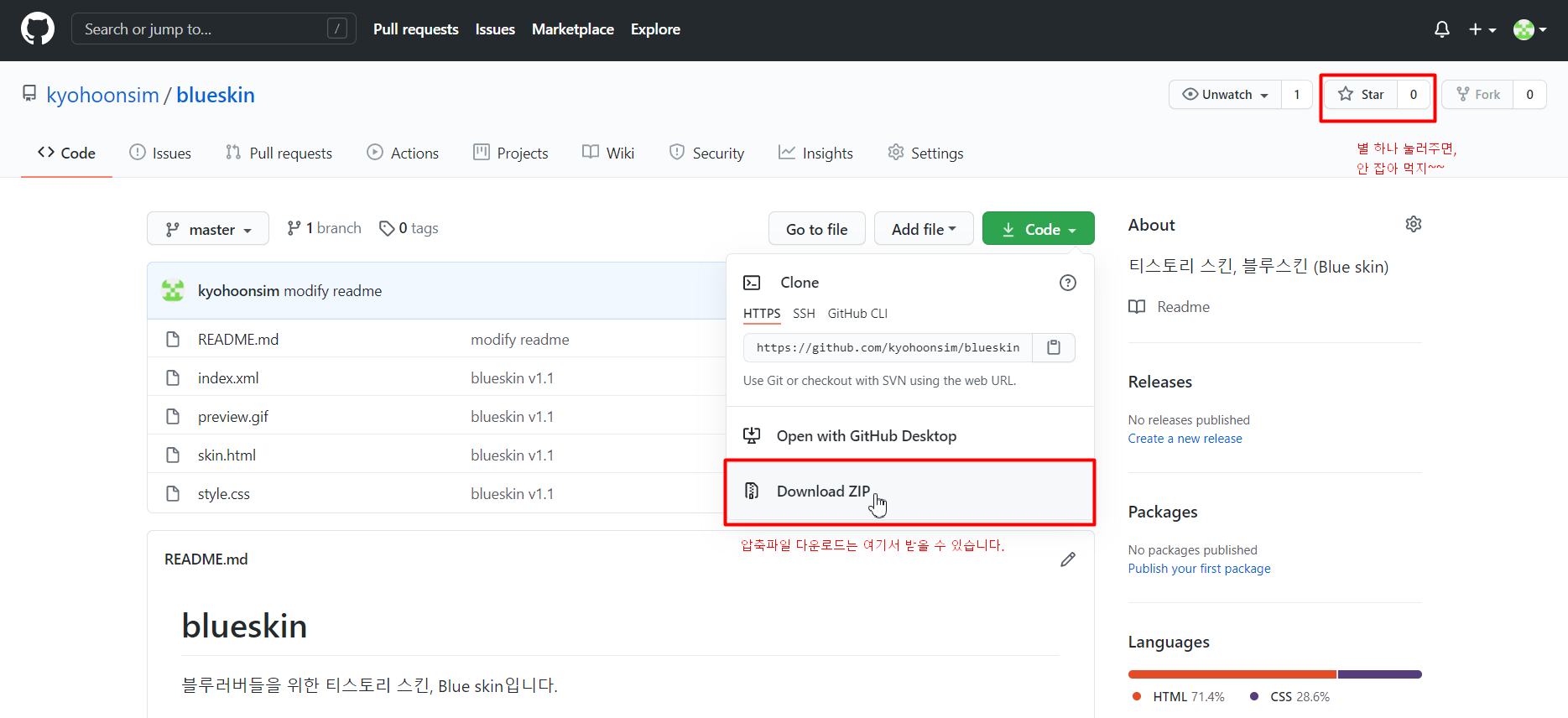Open the Projects tab
This screenshot has height=718, width=1568.
511,153
